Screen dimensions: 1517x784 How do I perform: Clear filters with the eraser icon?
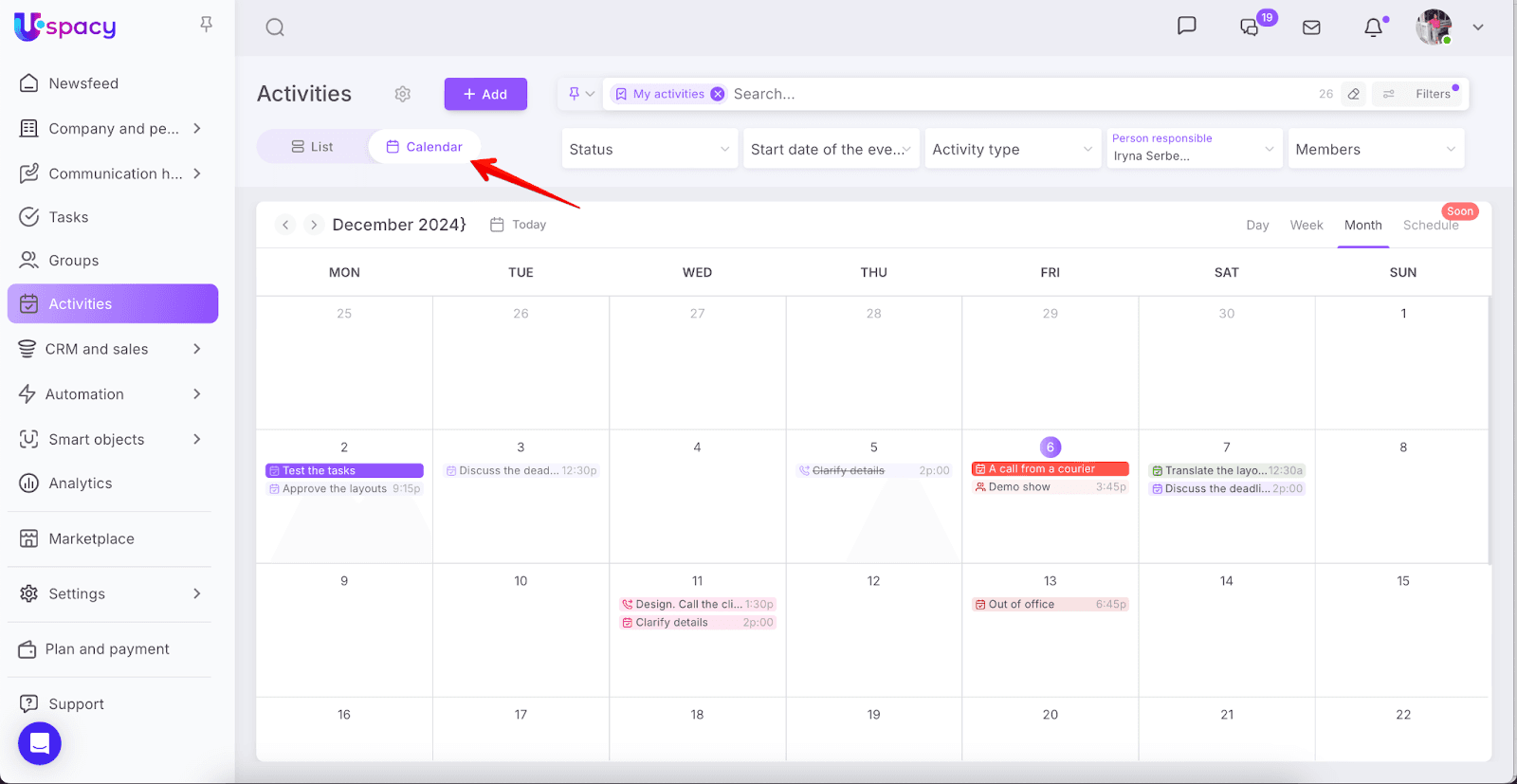click(x=1354, y=94)
